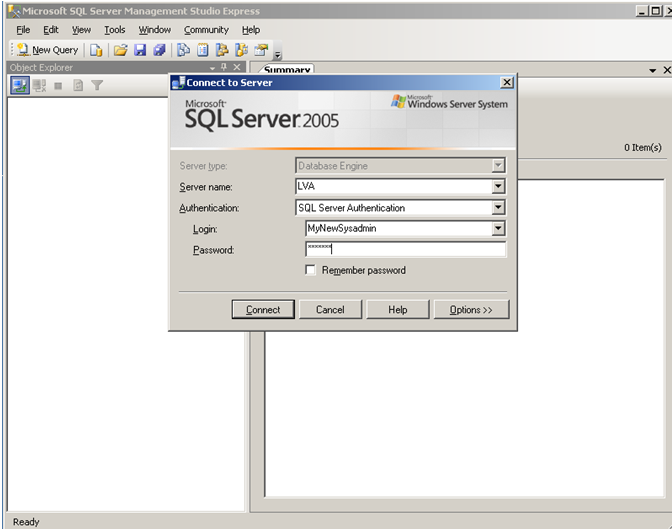Minimize the Management Studio window

[x=641, y=11]
